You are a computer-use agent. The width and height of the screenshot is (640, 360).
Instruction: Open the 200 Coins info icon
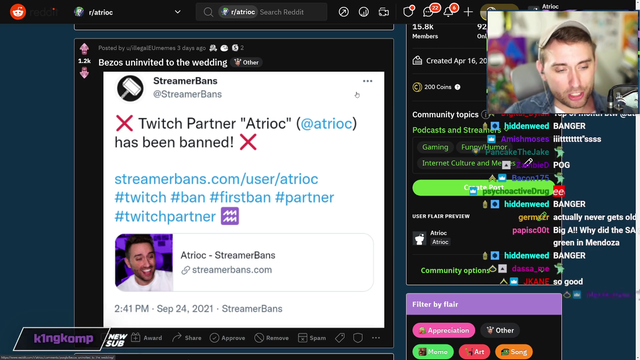coord(458,87)
